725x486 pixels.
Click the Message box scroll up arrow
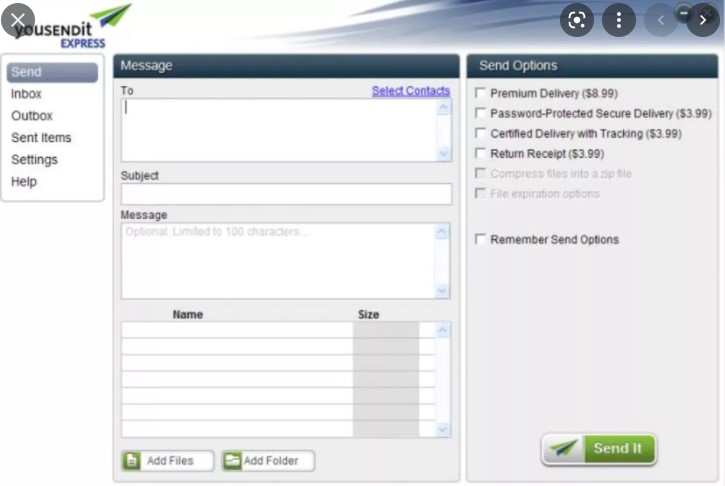(442, 232)
